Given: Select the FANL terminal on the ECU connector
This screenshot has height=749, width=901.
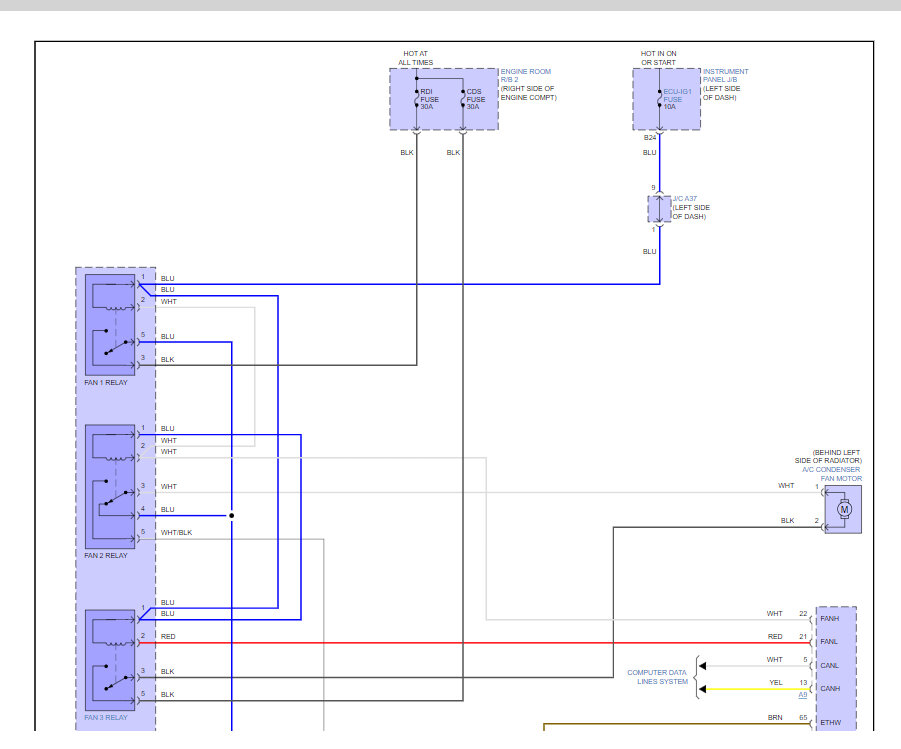Looking at the screenshot, I should 830,642.
